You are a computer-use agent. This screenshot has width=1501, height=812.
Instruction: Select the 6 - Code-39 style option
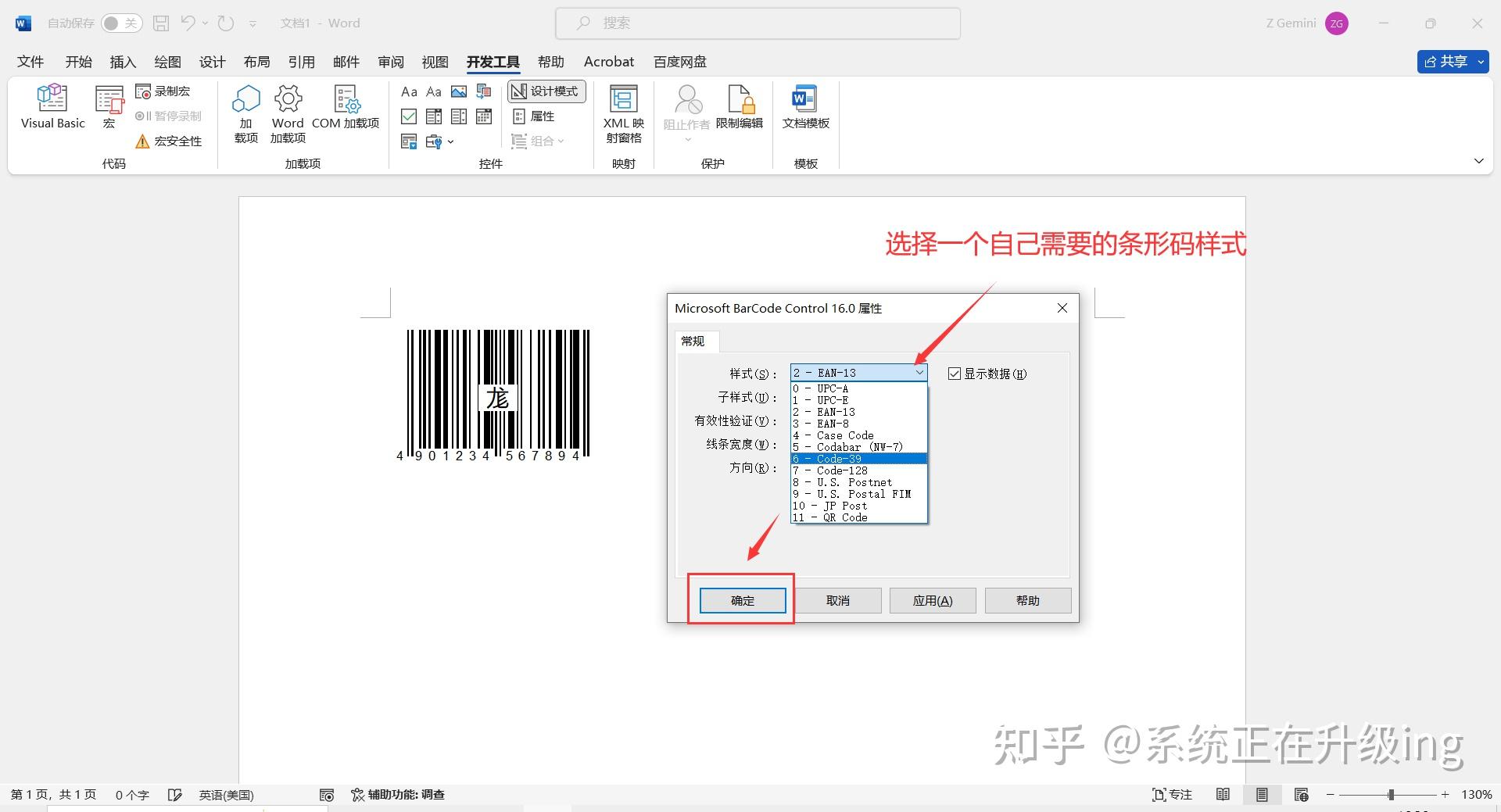point(858,459)
